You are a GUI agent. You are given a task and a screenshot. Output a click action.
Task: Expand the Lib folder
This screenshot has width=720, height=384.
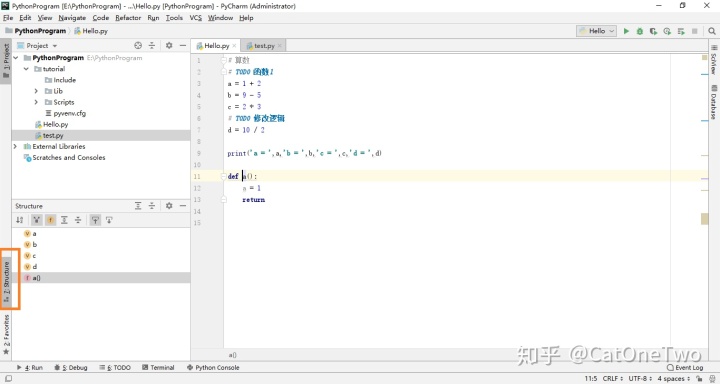(x=36, y=91)
